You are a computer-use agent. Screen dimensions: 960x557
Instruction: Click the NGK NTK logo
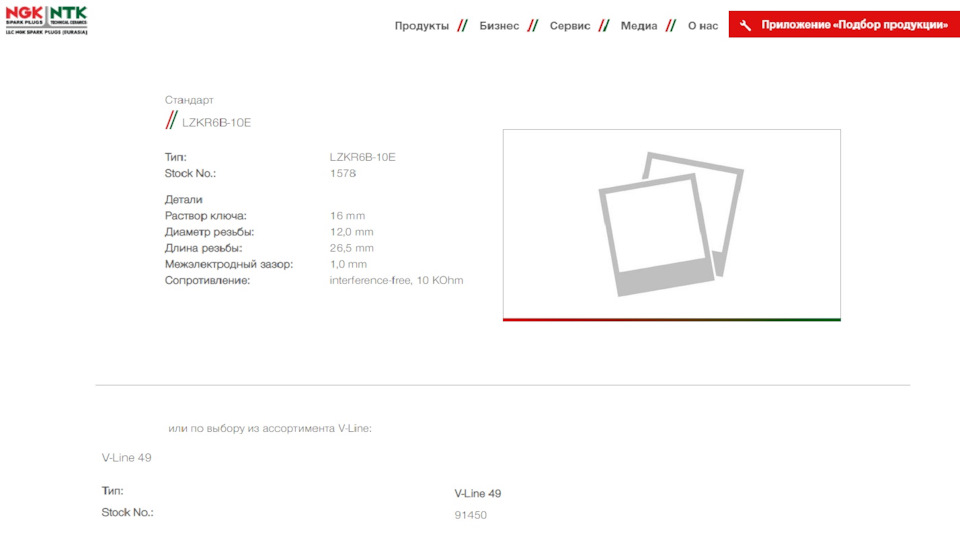tap(47, 20)
